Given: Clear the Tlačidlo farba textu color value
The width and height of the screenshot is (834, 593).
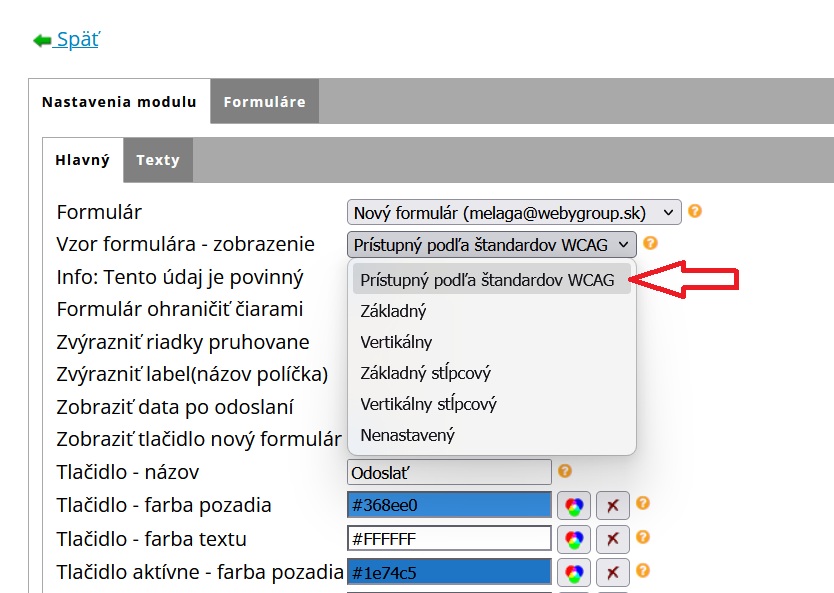Looking at the screenshot, I should pos(612,539).
